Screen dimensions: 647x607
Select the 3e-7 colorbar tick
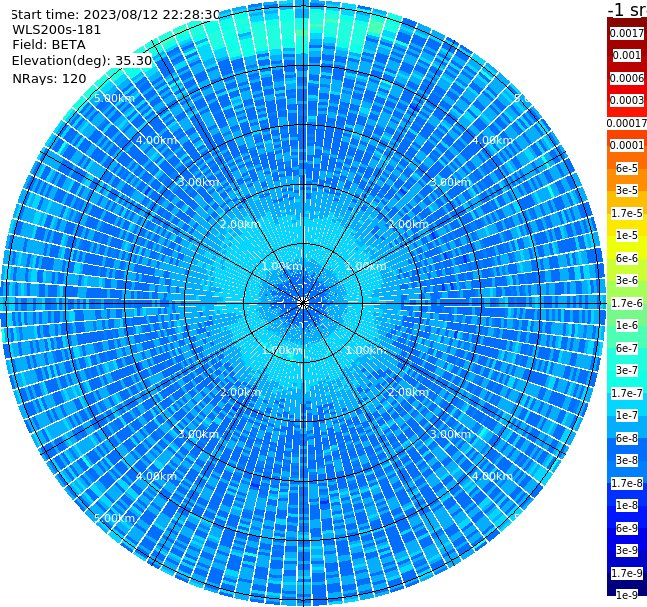(x=627, y=370)
